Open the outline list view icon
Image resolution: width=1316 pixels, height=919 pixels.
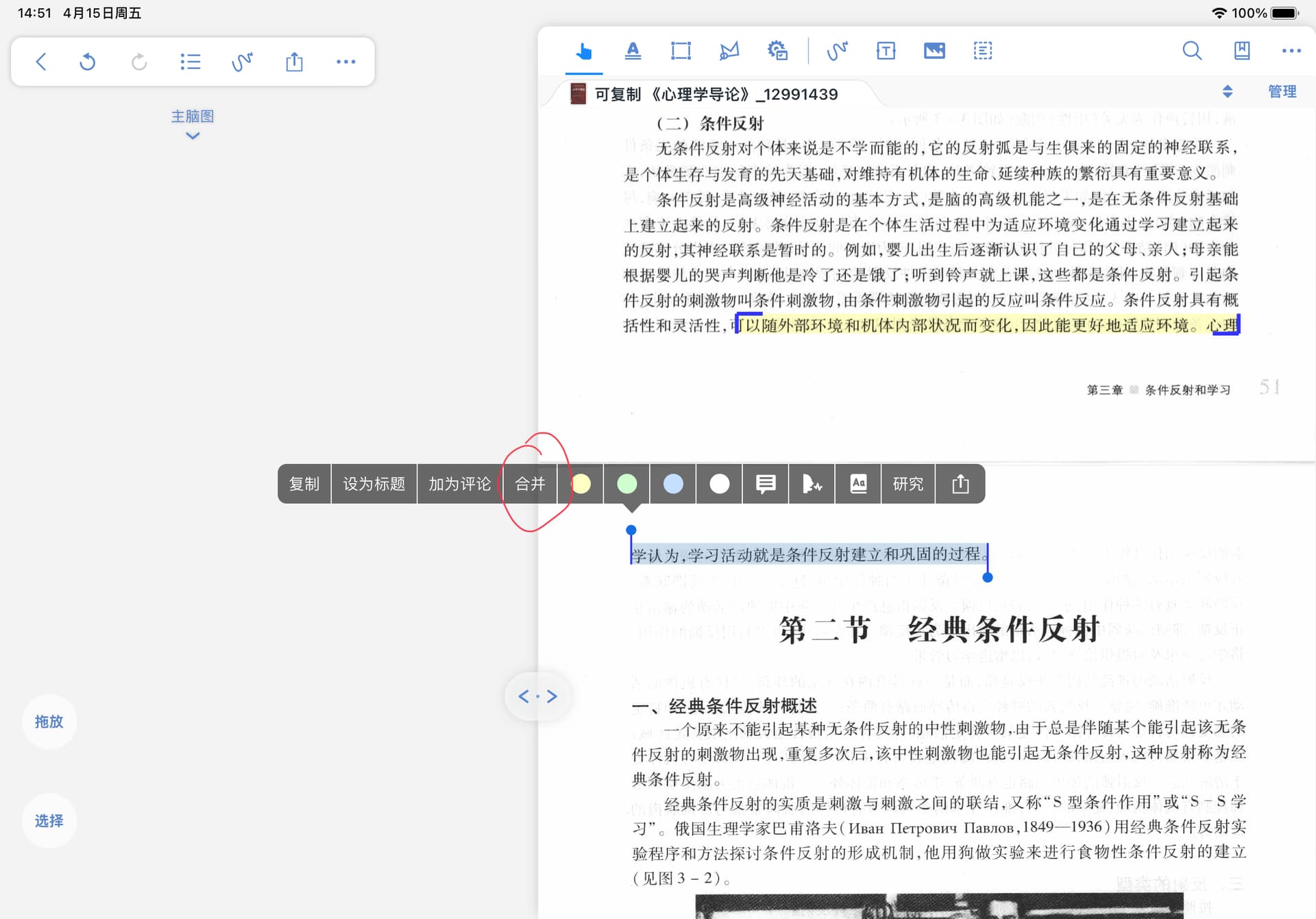click(191, 62)
